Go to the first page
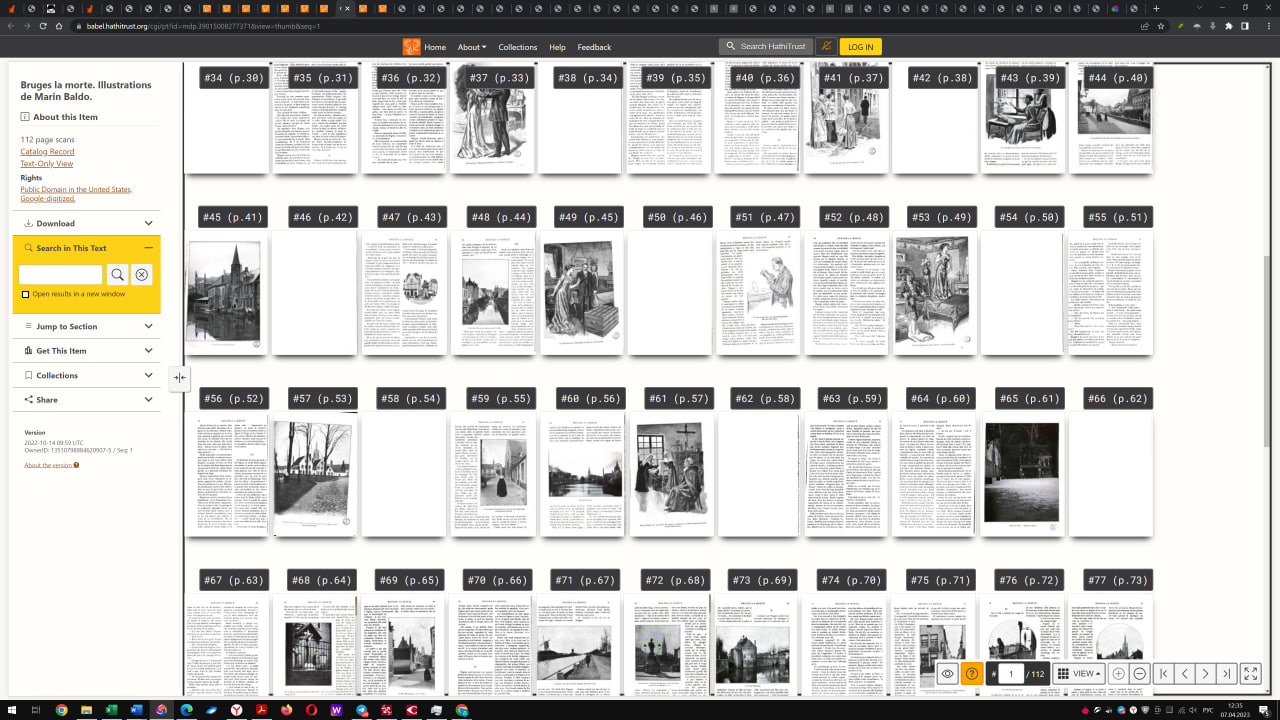Viewport: 1280px width, 720px height. pyautogui.click(x=1164, y=674)
